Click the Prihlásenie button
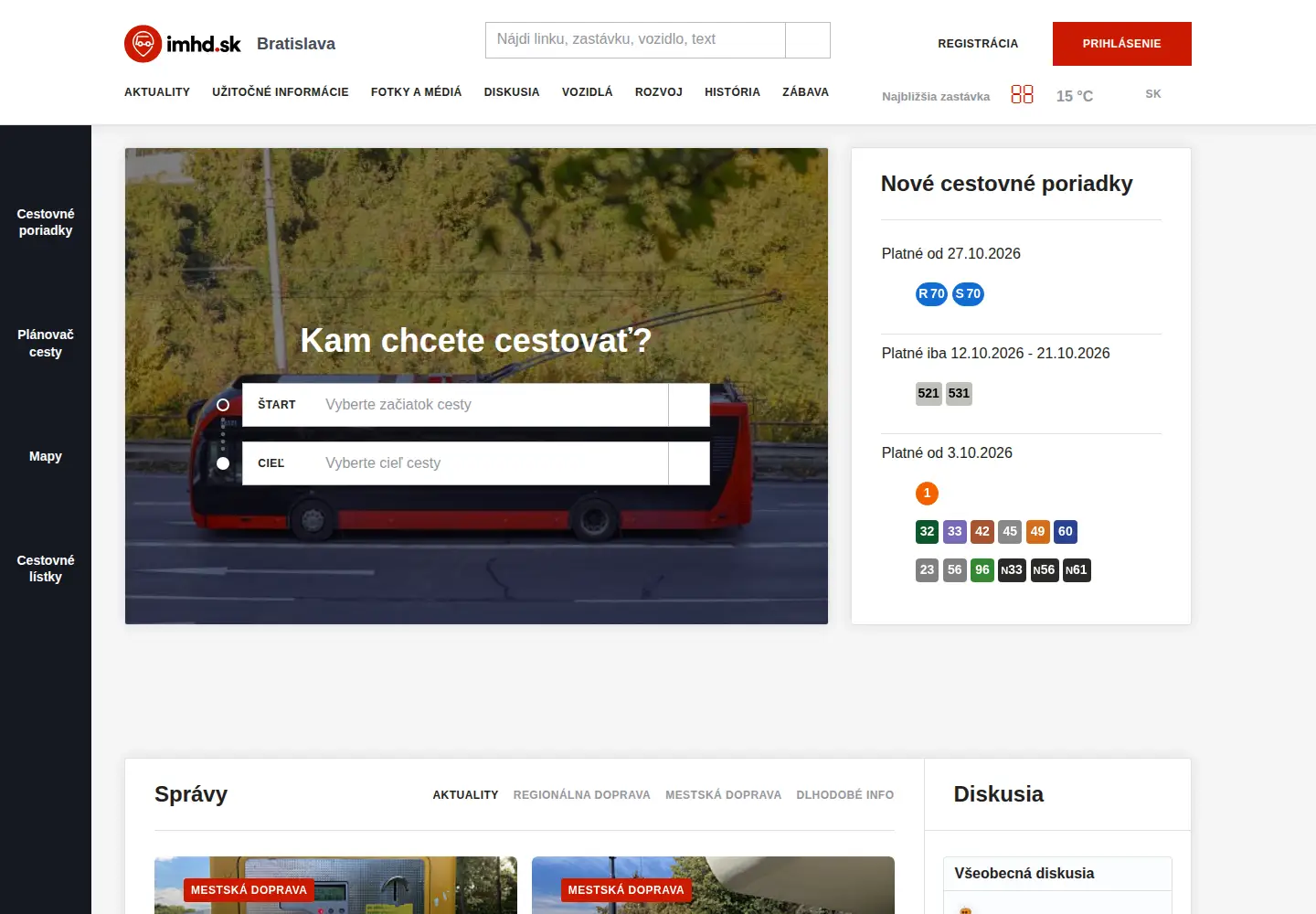Image resolution: width=1316 pixels, height=914 pixels. [x=1122, y=44]
